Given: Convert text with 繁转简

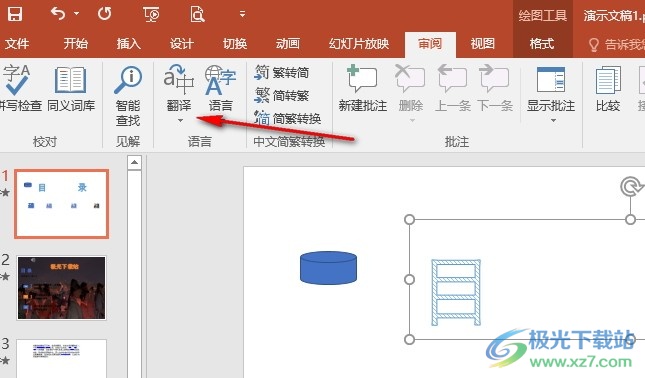Looking at the screenshot, I should tap(281, 72).
